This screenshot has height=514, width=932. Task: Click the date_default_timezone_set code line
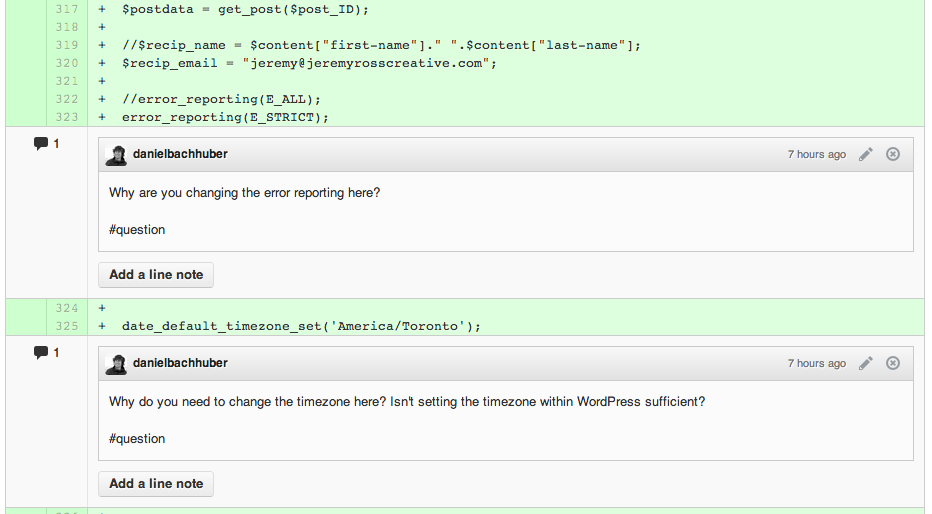pyautogui.click(x=301, y=326)
